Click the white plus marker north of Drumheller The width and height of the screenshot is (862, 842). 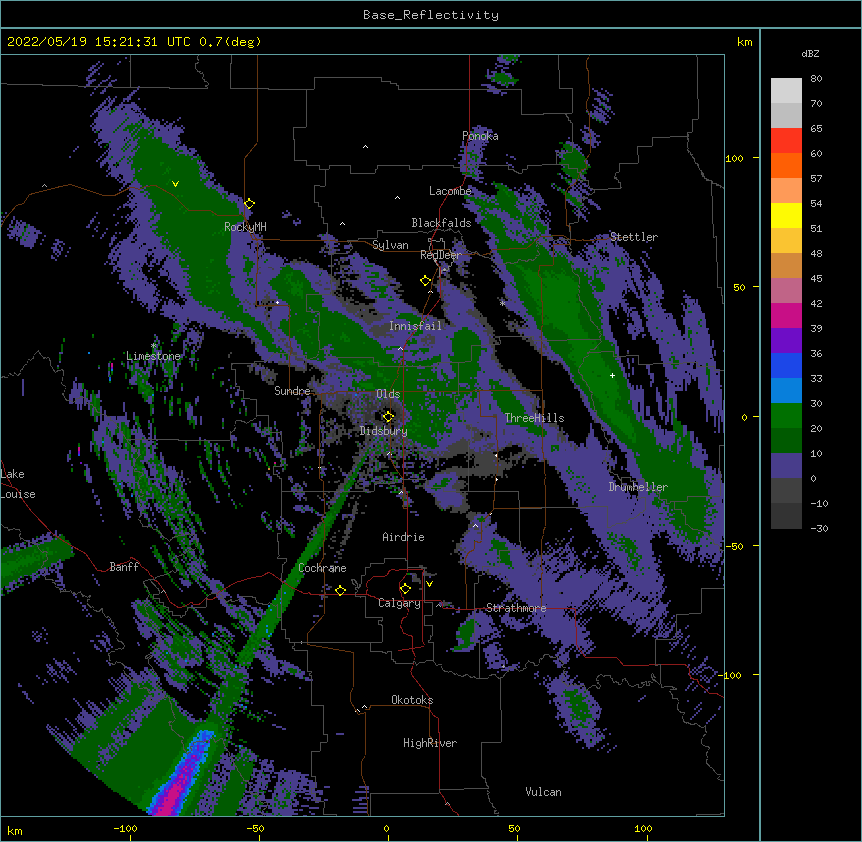[x=612, y=375]
